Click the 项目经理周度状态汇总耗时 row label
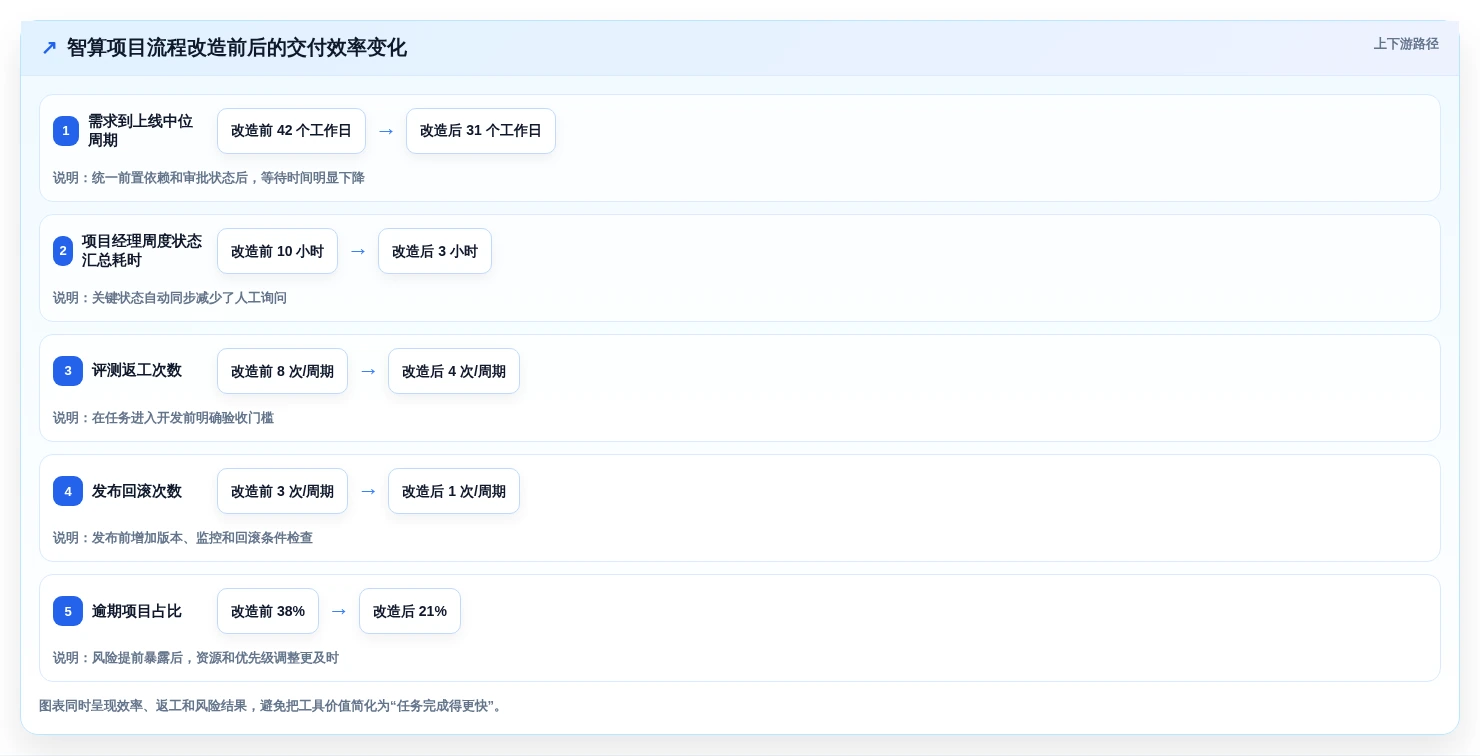1480x756 pixels. (142, 251)
